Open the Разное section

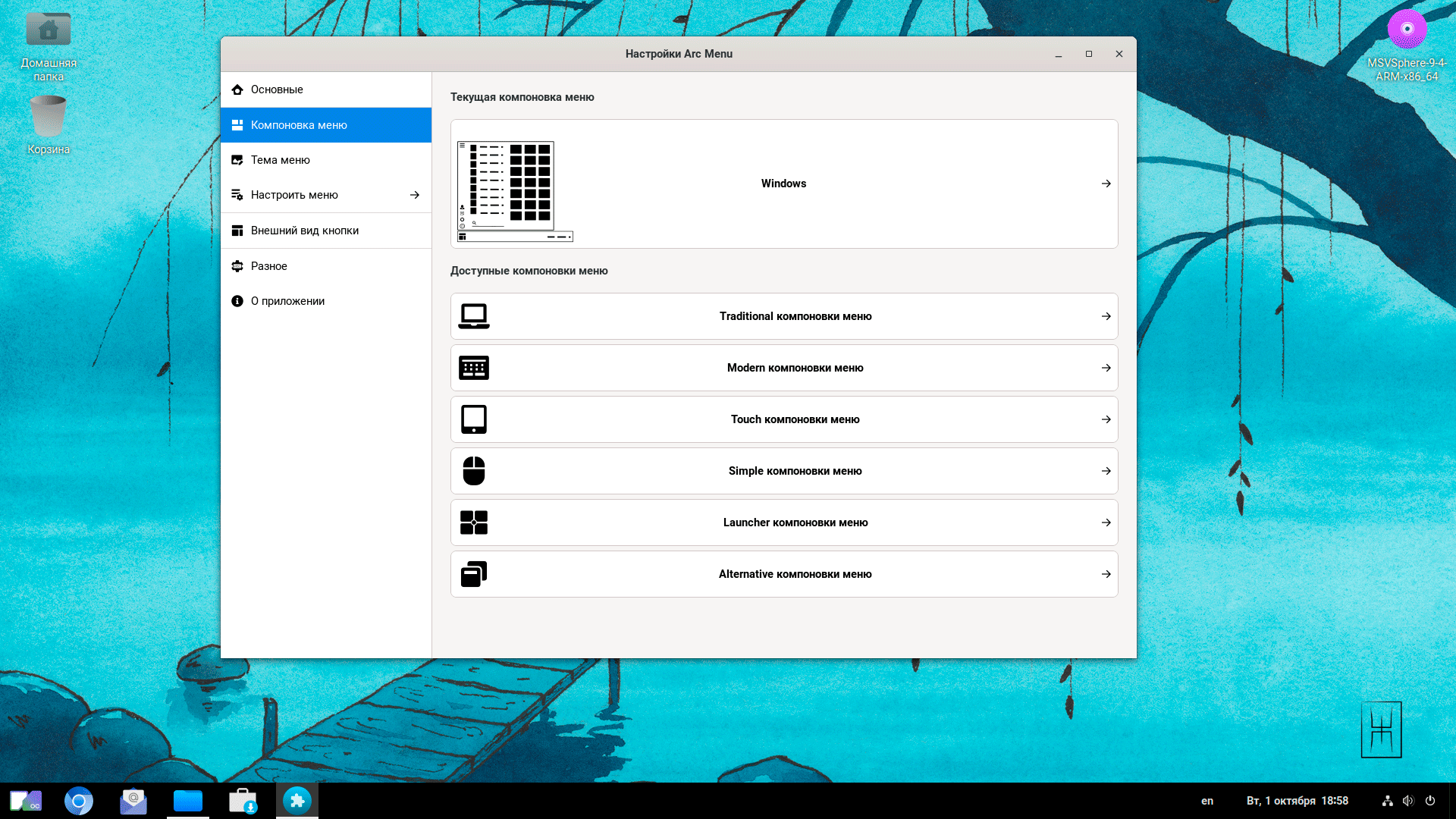(268, 266)
